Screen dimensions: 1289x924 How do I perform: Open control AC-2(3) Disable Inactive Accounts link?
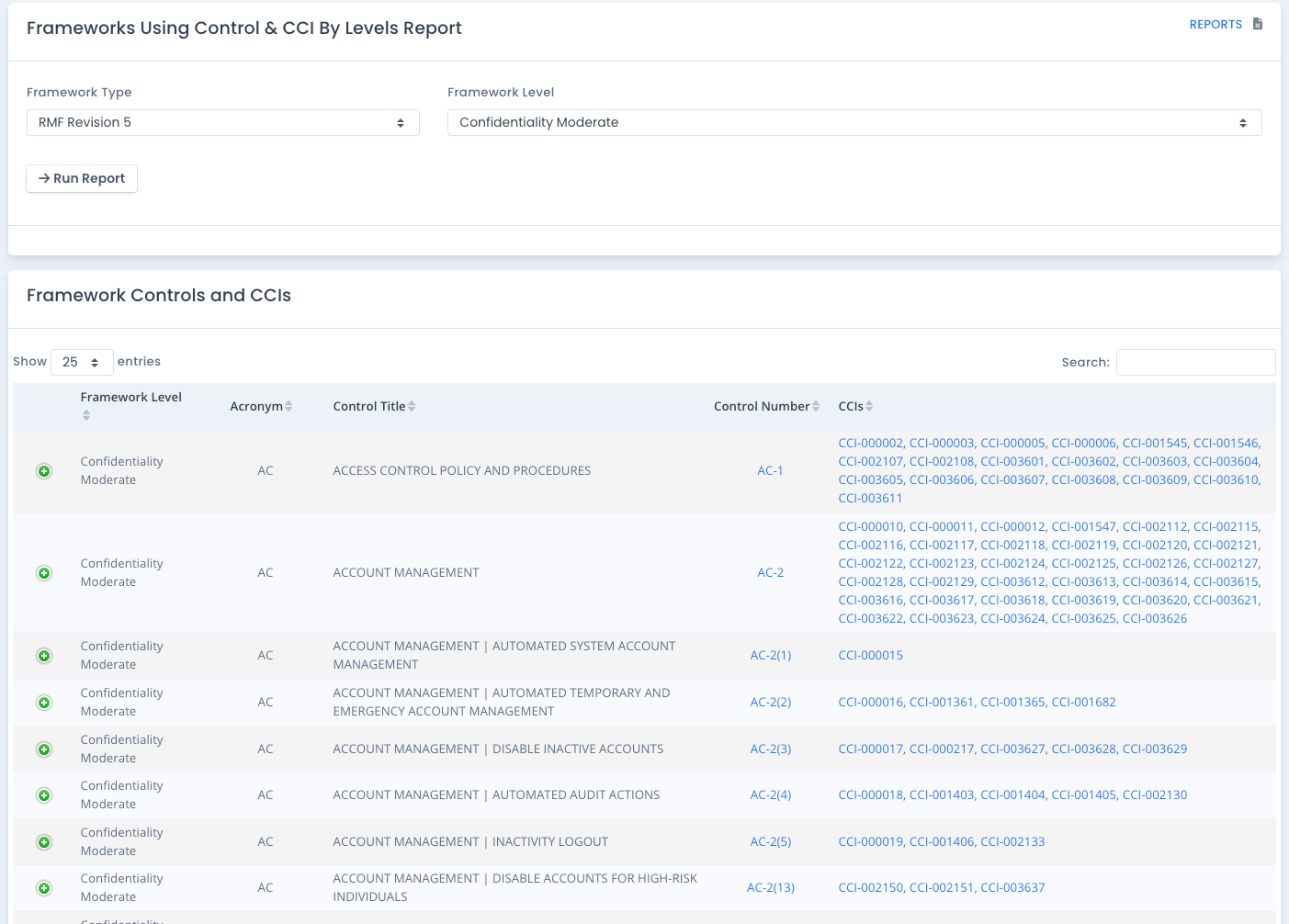point(771,749)
